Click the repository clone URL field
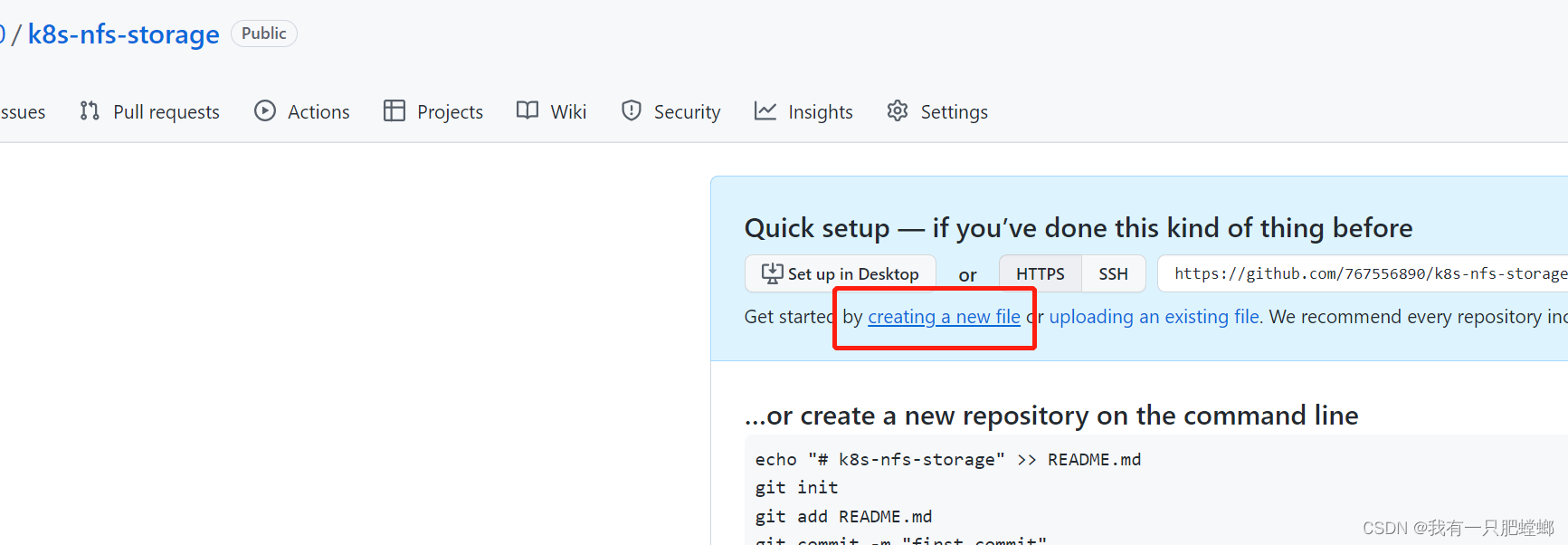Image resolution: width=1568 pixels, height=545 pixels. pos(1363,273)
